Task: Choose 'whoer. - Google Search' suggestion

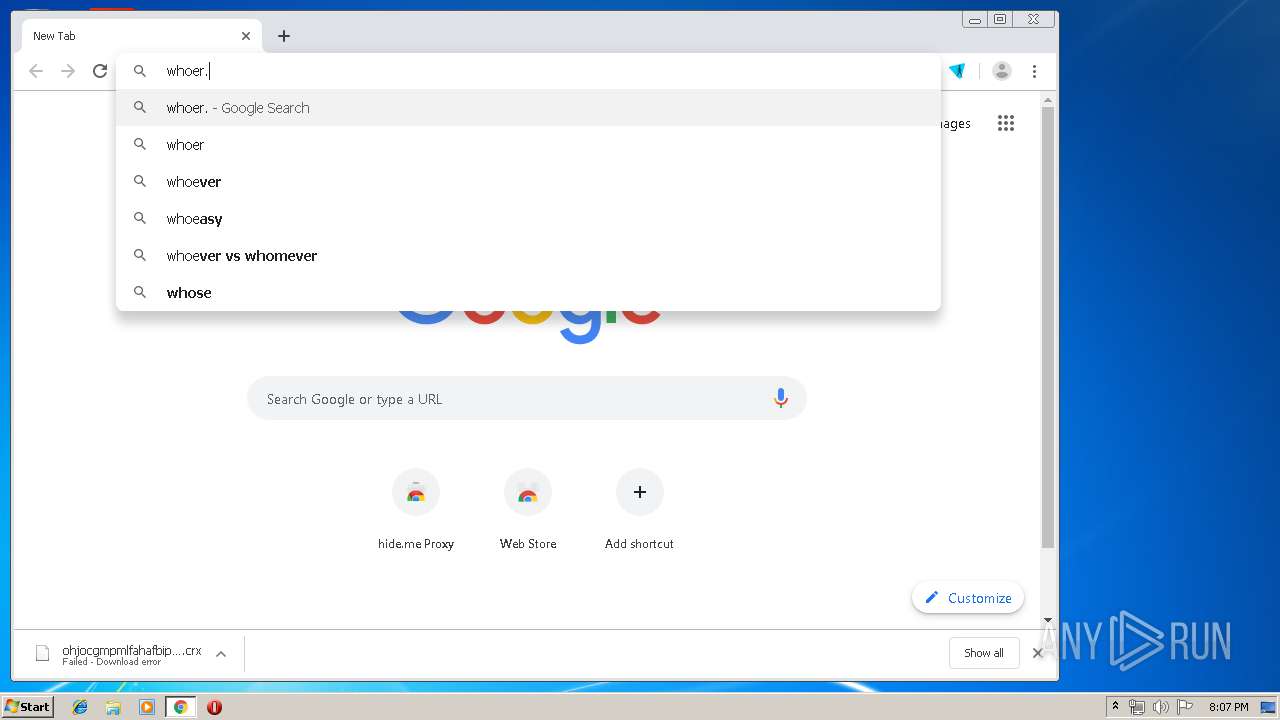Action: coord(528,108)
